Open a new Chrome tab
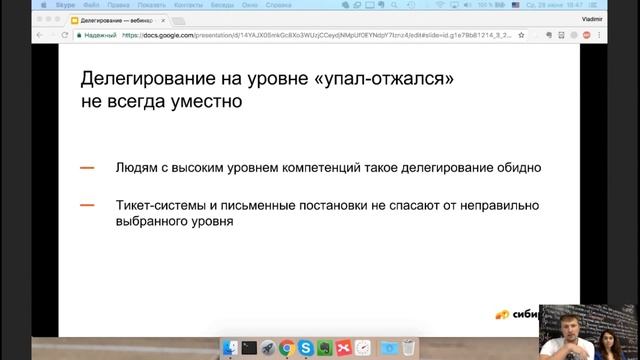This screenshot has width=640, height=360. (x=178, y=21)
